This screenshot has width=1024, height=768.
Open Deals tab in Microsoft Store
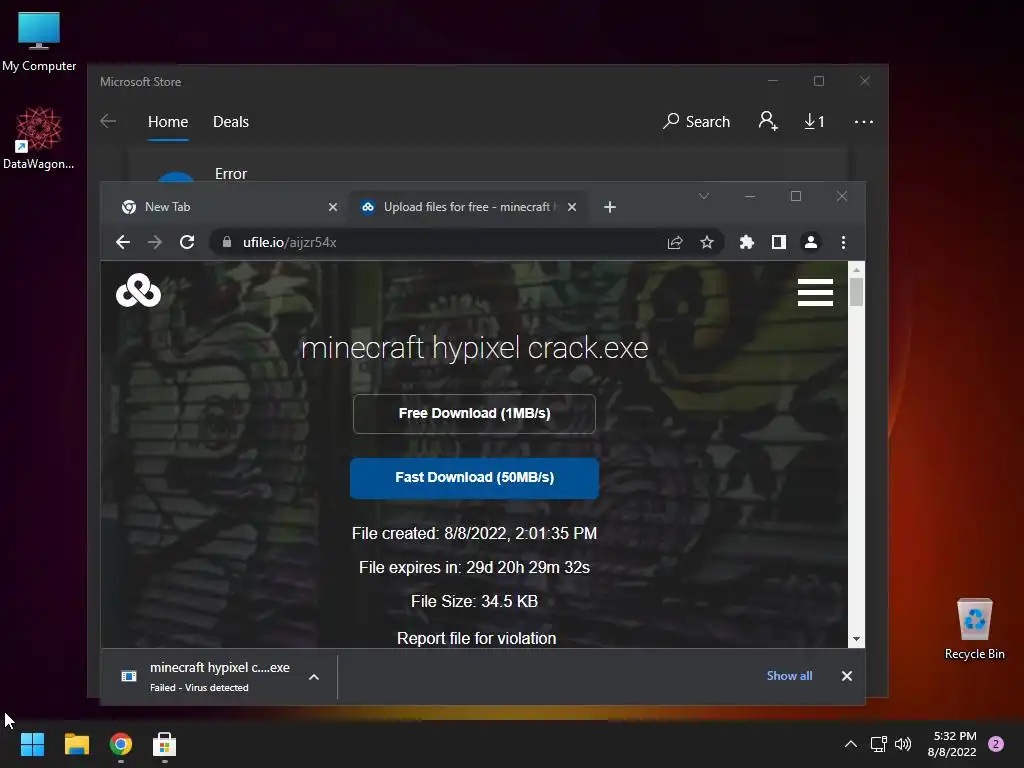[231, 121]
